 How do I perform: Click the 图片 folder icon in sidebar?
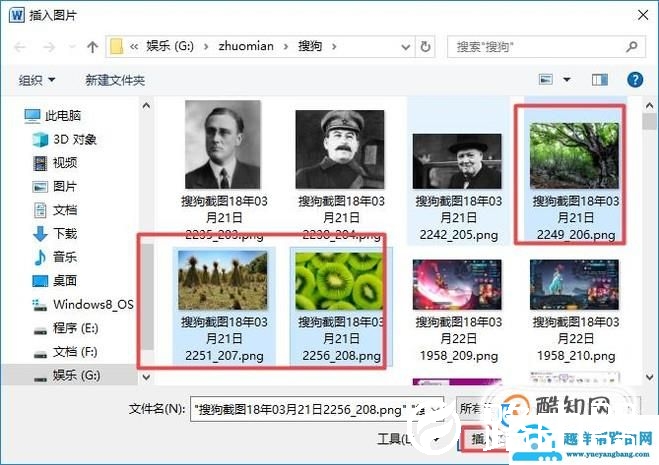(x=40, y=186)
